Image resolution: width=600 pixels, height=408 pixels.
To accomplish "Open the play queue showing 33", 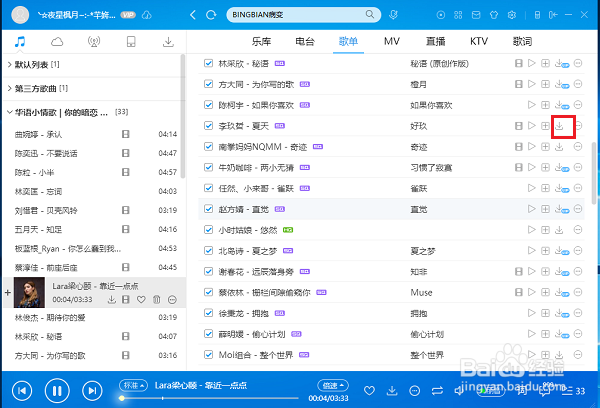I will (x=574, y=391).
